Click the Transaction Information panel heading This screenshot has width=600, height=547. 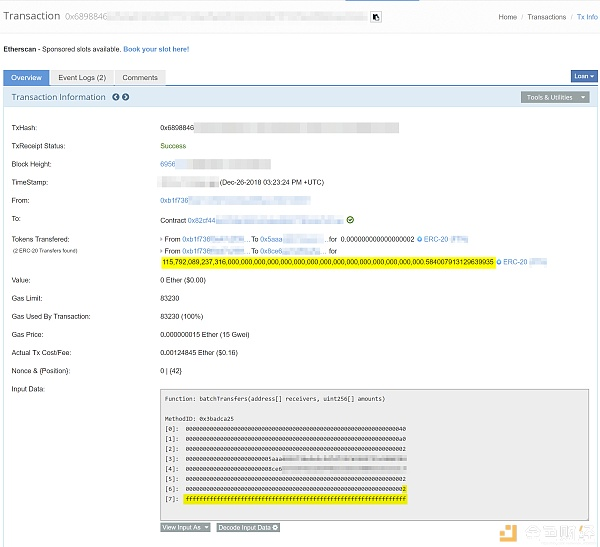(58, 97)
